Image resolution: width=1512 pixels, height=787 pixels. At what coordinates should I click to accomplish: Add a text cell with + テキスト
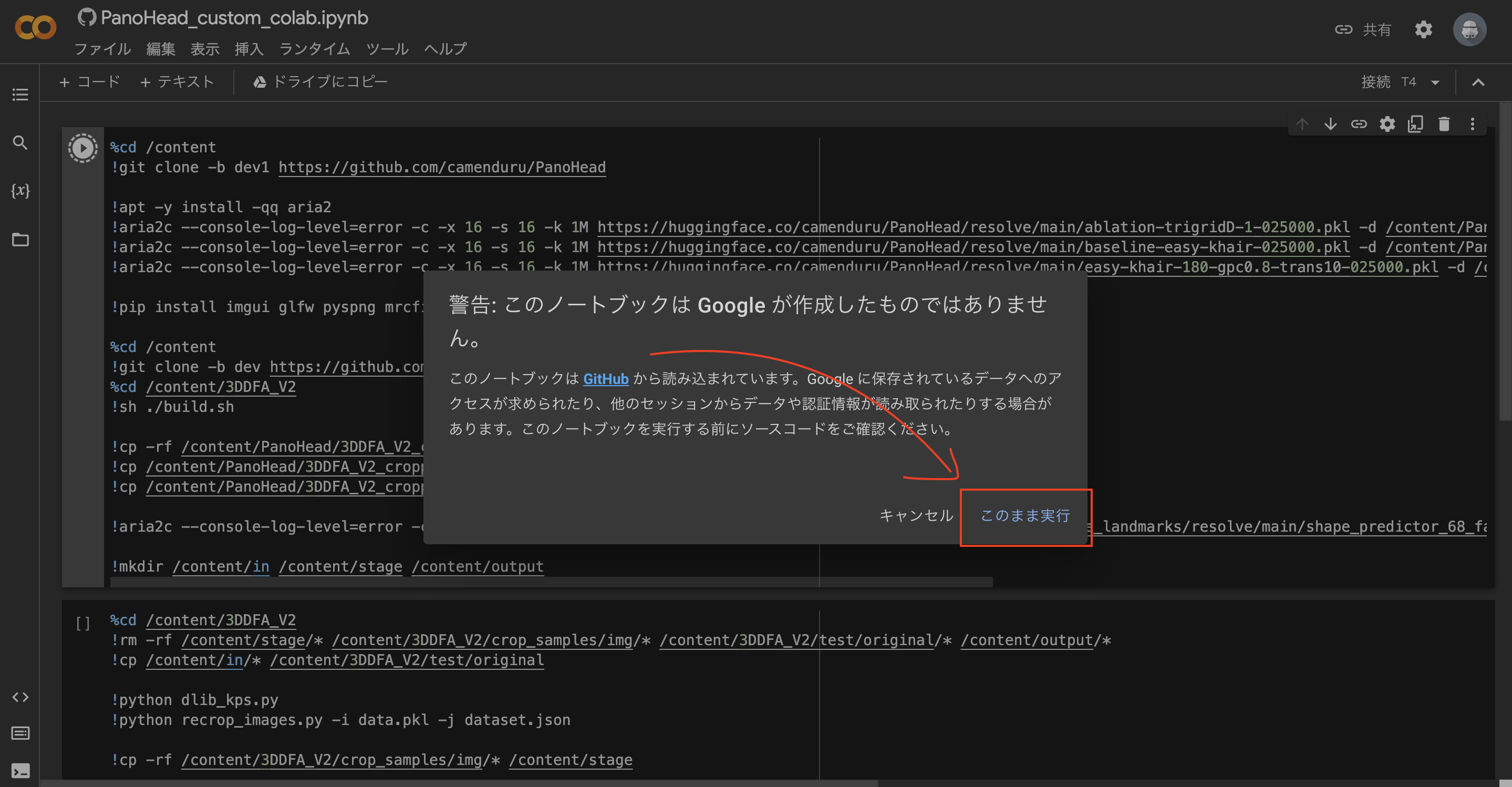coord(177,81)
